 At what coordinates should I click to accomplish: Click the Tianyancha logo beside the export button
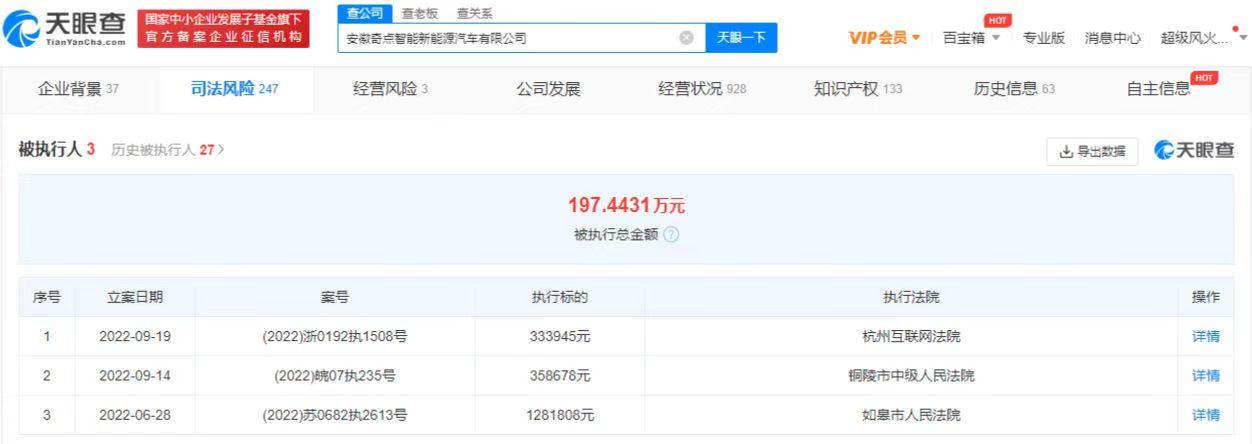click(x=1194, y=151)
